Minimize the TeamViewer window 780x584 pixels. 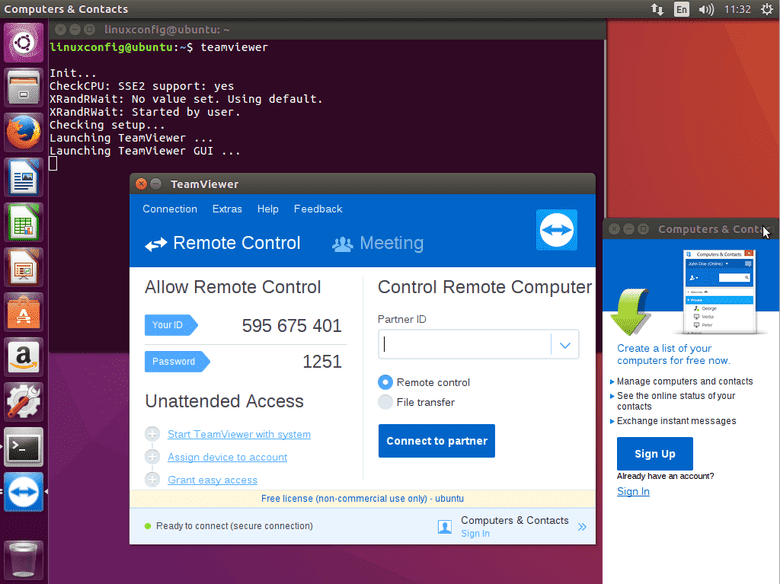coord(156,184)
